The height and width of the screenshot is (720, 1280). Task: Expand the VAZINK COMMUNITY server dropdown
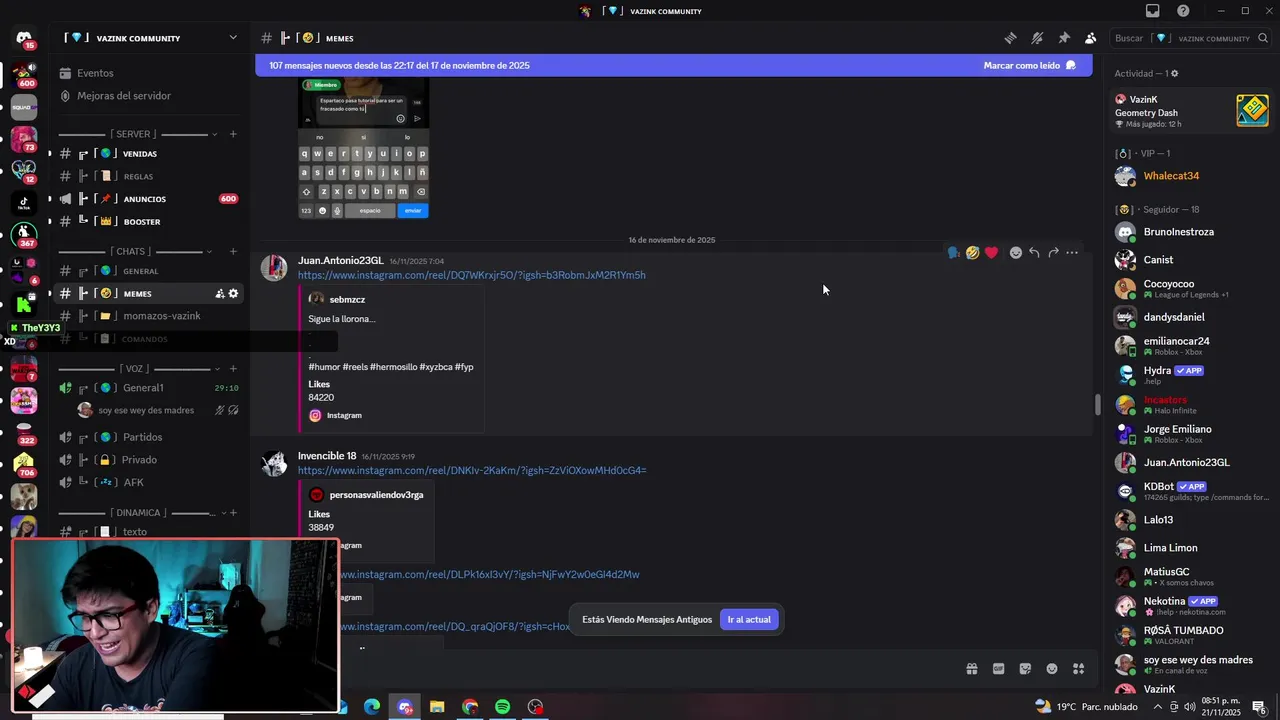coord(233,38)
